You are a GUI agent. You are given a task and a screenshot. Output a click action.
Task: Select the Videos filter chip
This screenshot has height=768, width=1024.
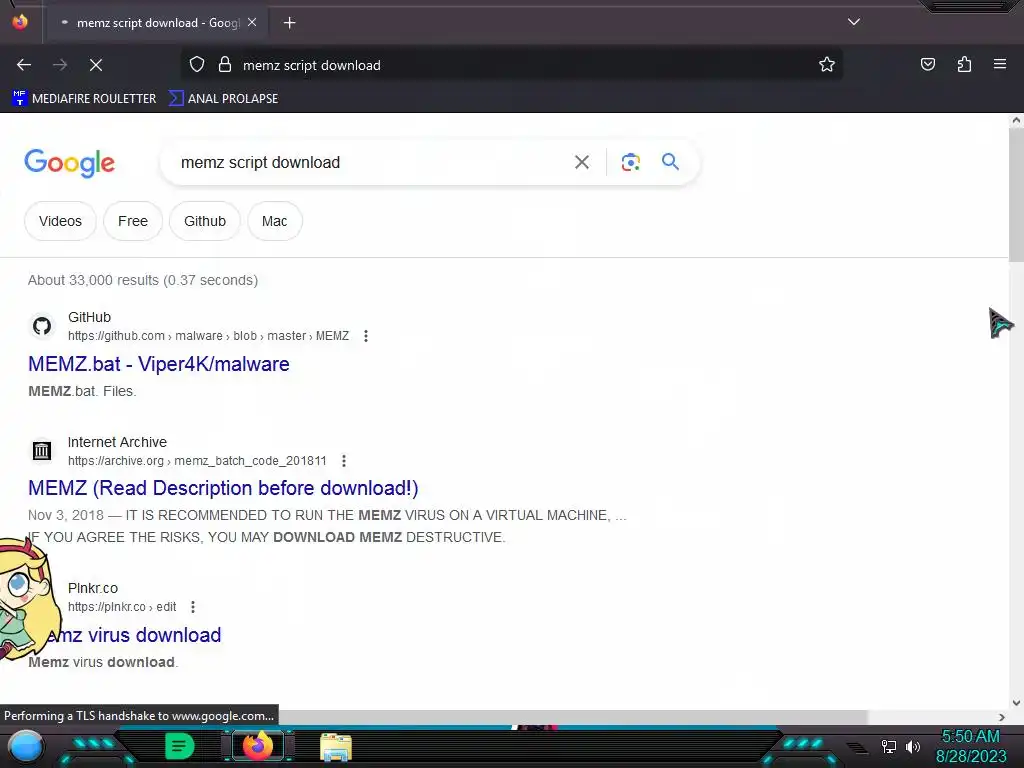click(x=60, y=221)
